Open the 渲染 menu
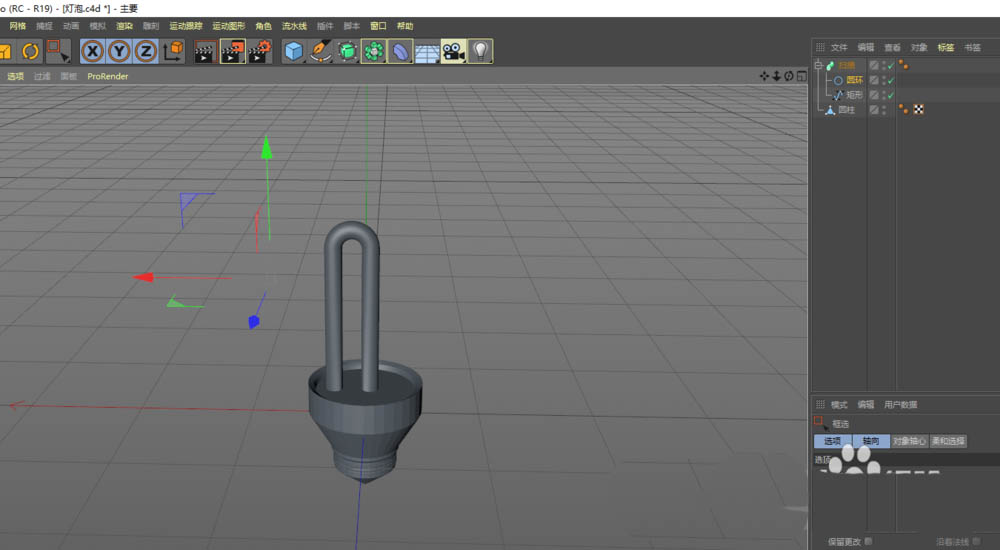Image resolution: width=1000 pixels, height=550 pixels. pos(124,25)
